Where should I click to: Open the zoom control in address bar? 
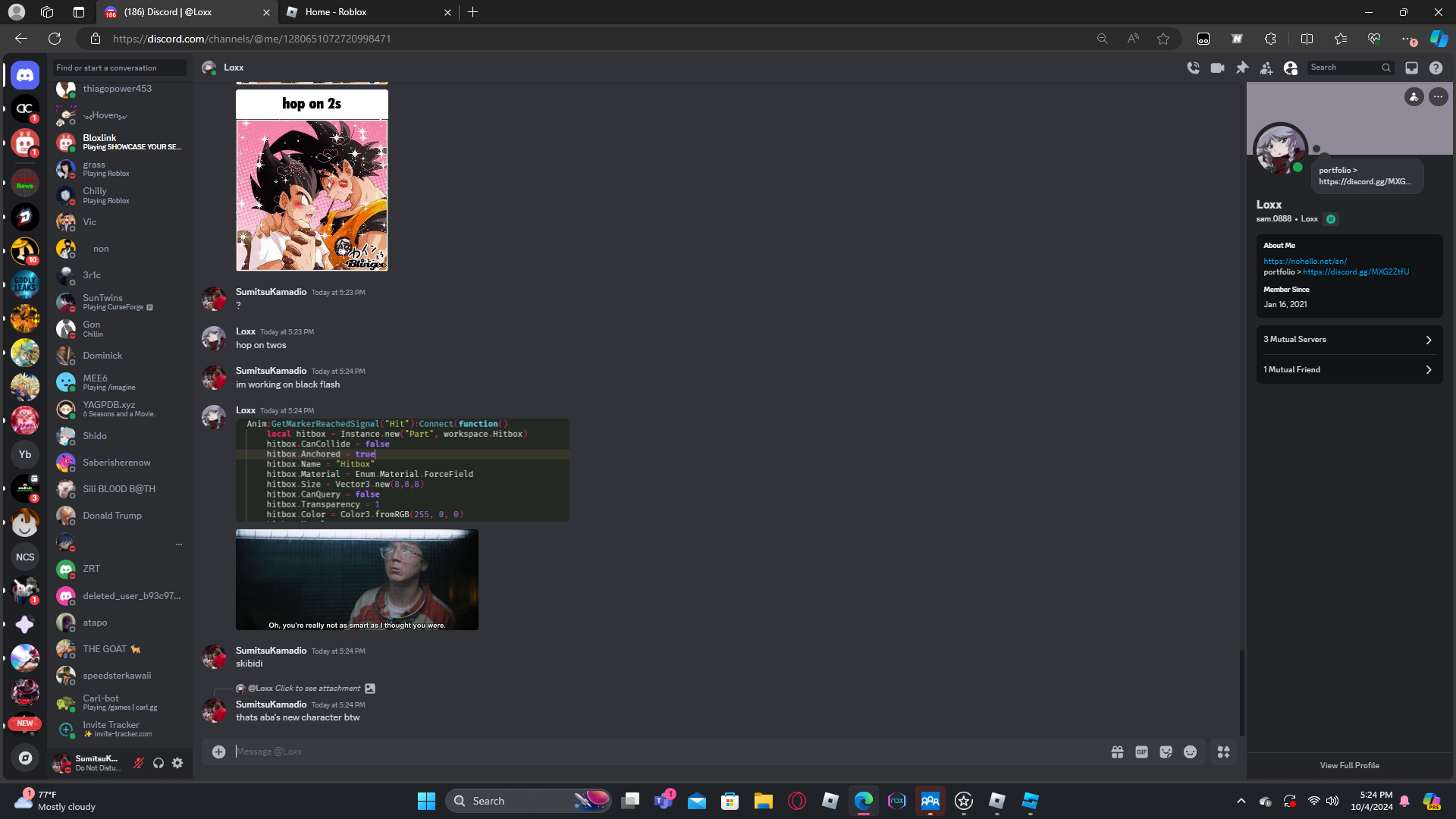pos(1102,39)
